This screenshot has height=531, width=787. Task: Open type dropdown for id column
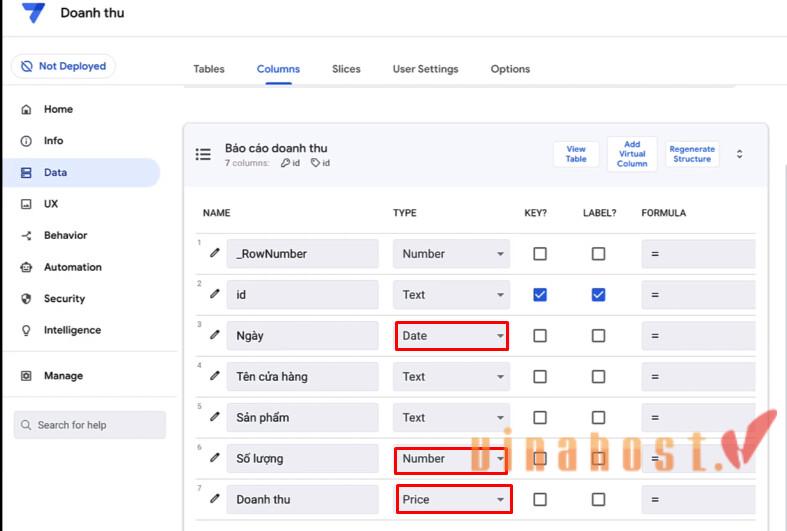451,295
